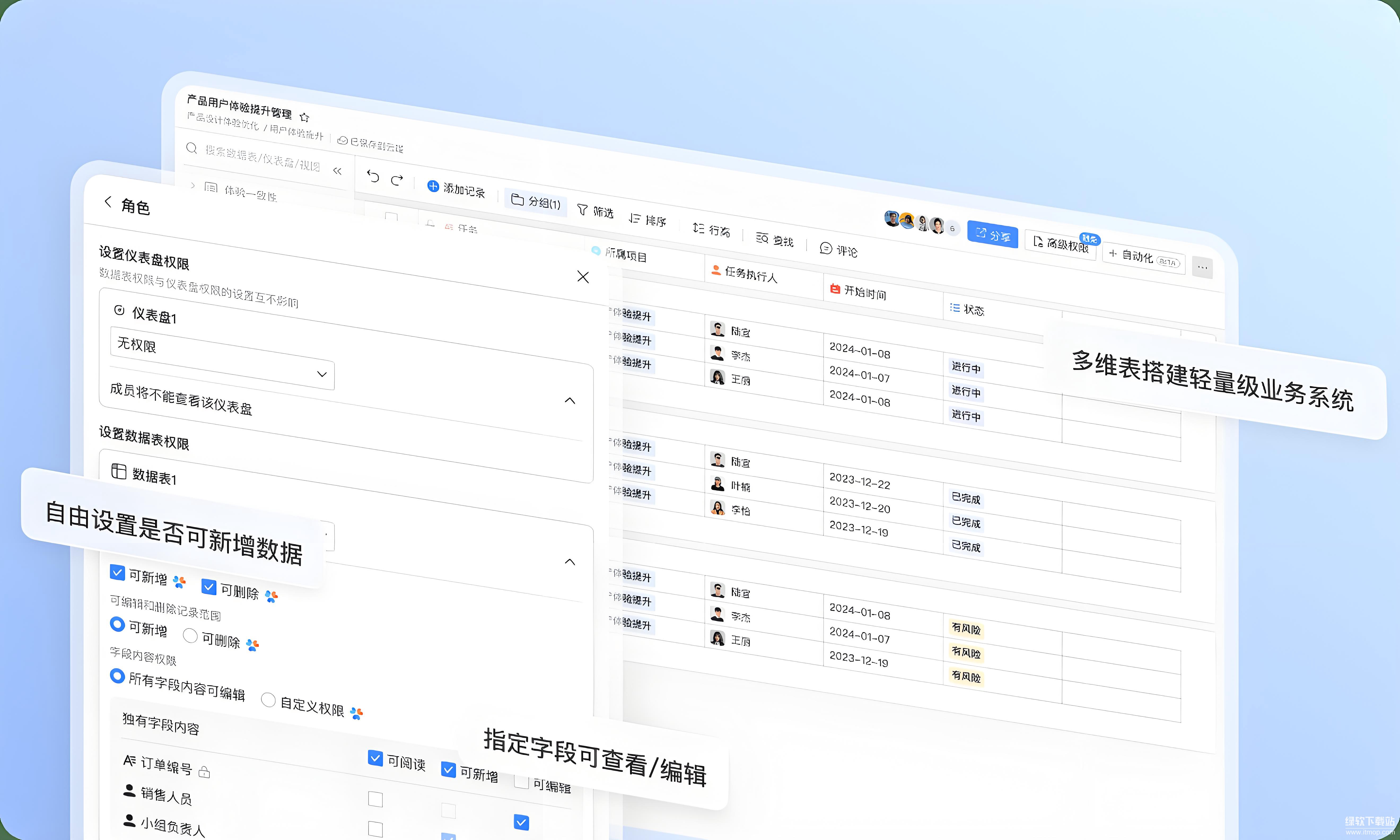Collapse the sidebar with the double-chevron icon
Screen dimensions: 1400x840
337,170
